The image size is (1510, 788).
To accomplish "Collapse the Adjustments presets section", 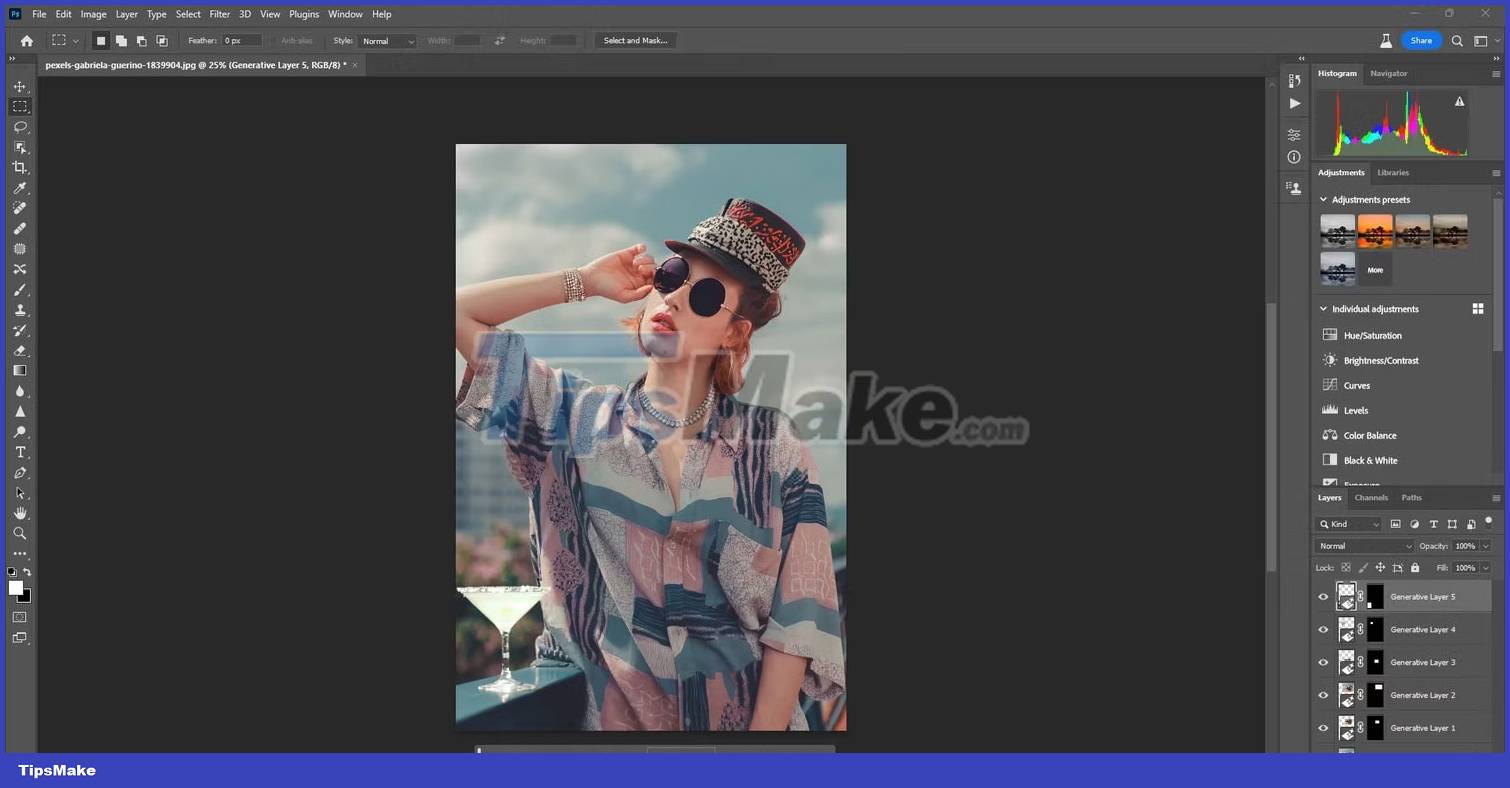I will 1323,199.
